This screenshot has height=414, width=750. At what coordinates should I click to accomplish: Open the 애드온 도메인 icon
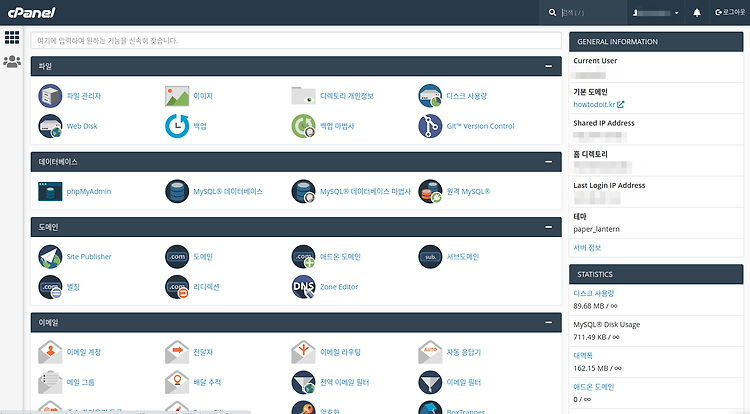click(303, 257)
